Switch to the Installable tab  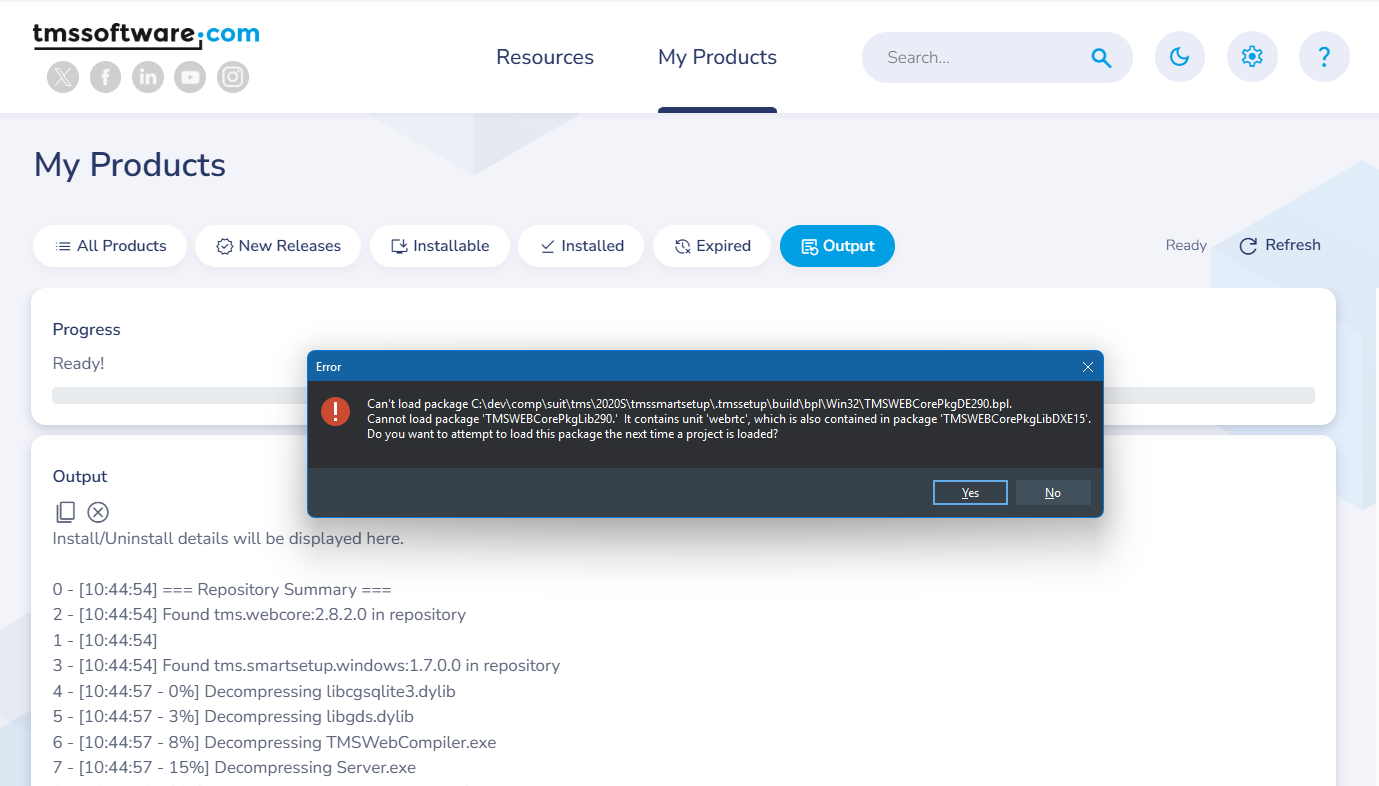pyautogui.click(x=440, y=246)
